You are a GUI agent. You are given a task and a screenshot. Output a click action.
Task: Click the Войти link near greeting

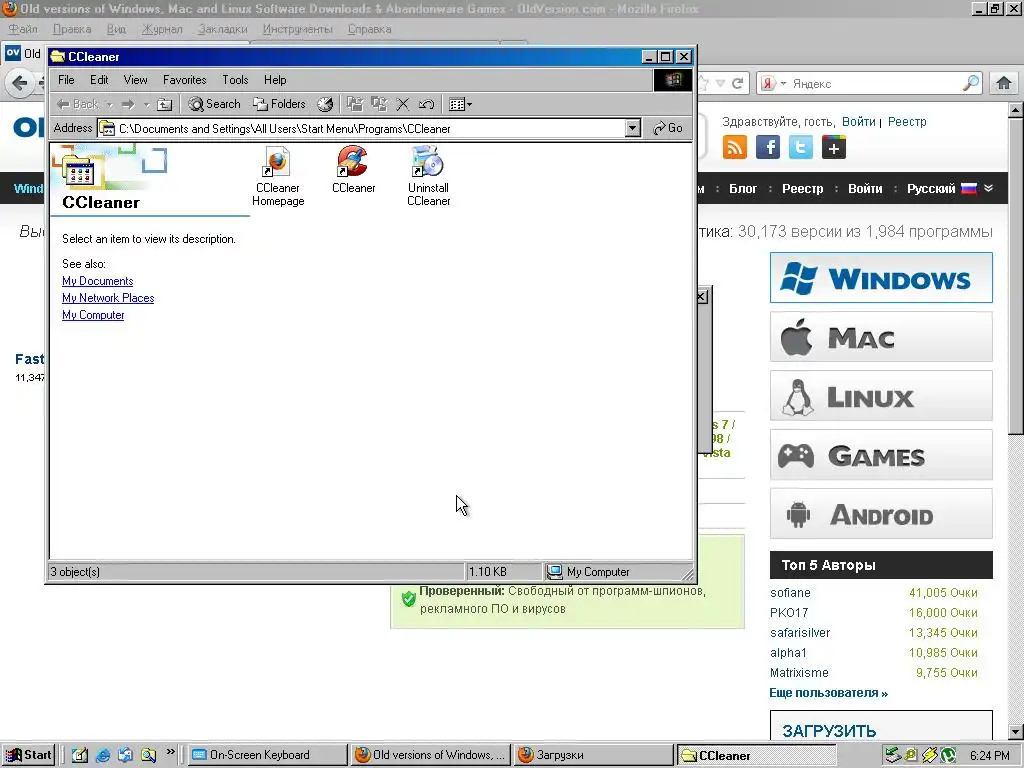click(858, 121)
